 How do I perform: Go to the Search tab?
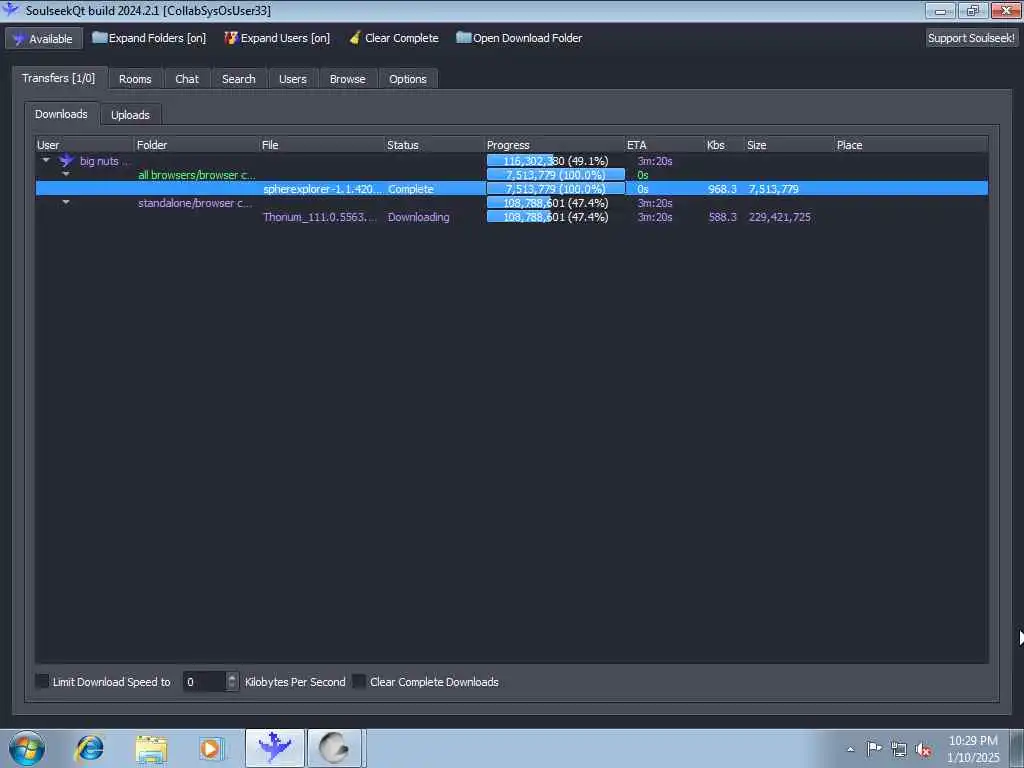click(x=238, y=79)
